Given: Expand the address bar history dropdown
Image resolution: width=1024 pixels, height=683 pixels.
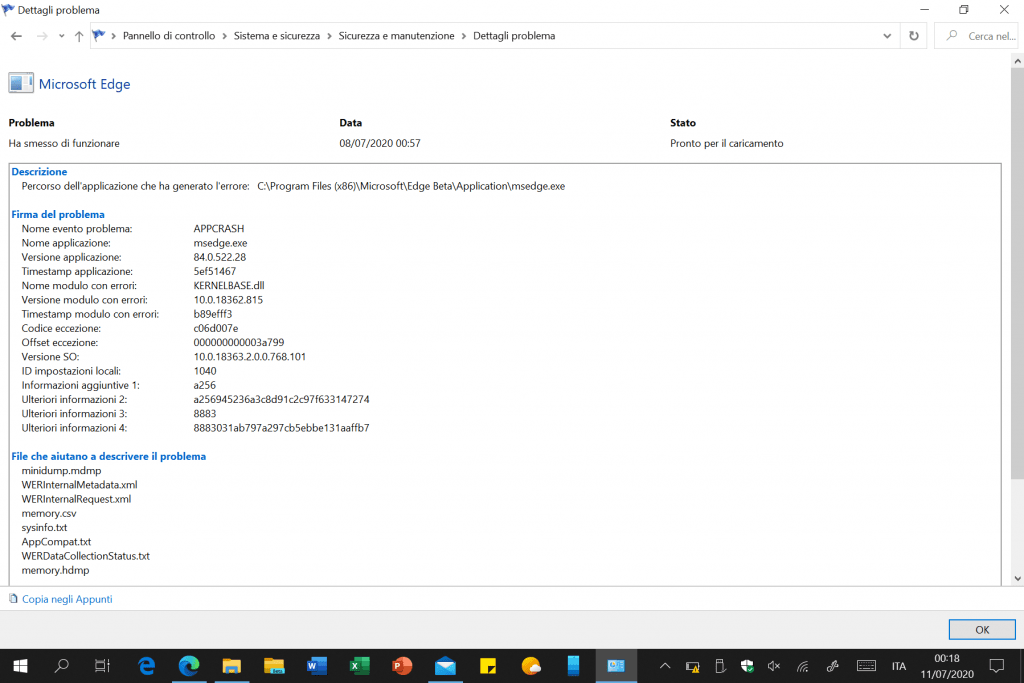Looking at the screenshot, I should pos(888,36).
